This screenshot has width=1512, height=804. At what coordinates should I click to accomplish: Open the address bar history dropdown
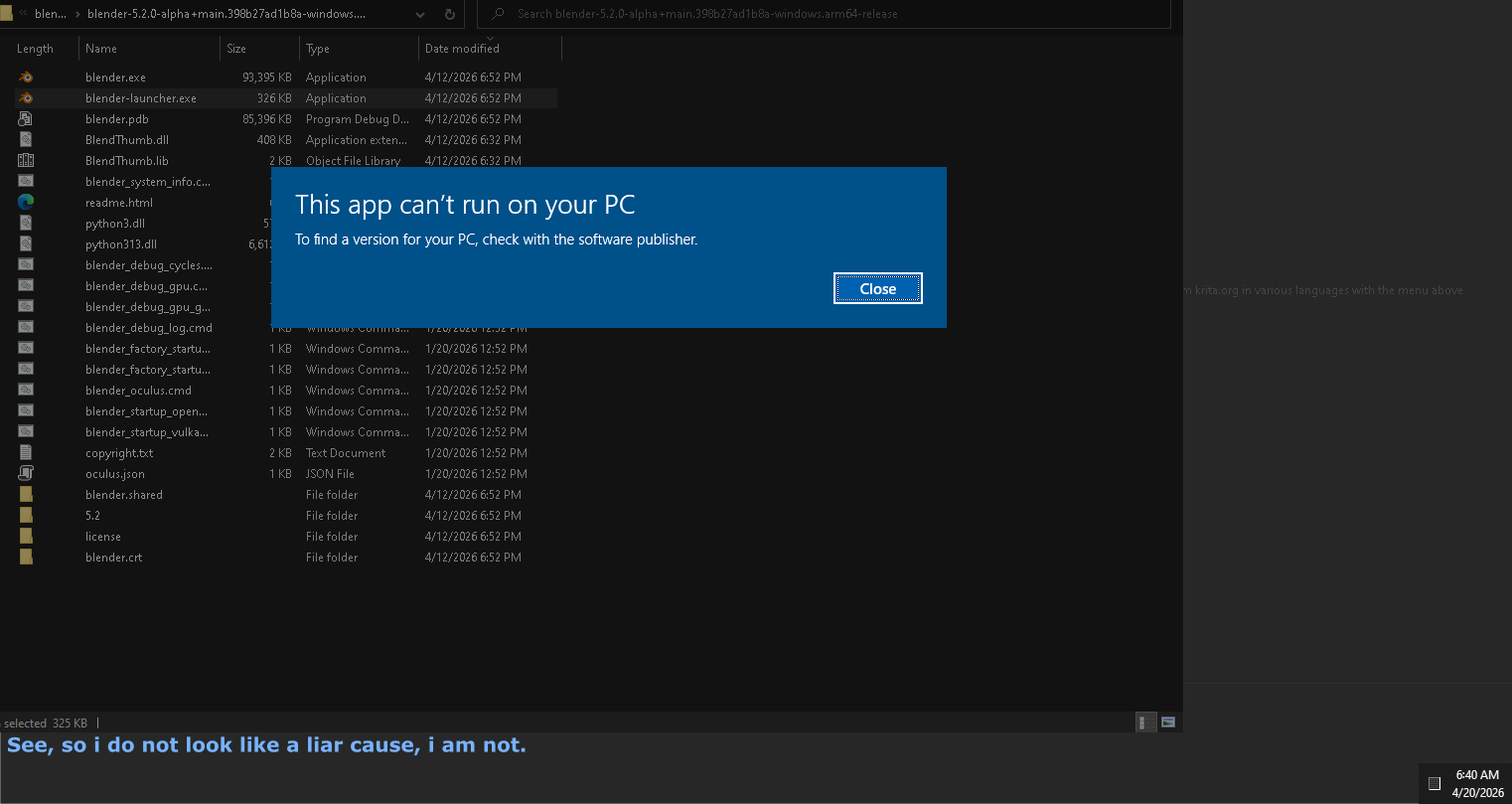(421, 14)
